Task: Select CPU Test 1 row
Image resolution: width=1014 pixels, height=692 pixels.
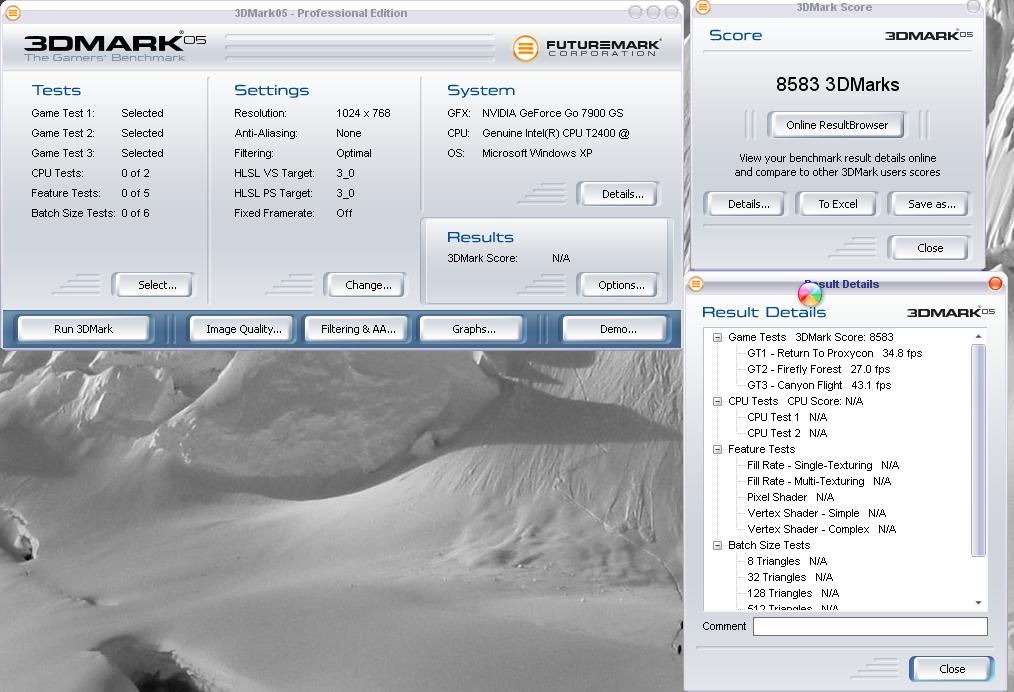Action: (x=786, y=418)
